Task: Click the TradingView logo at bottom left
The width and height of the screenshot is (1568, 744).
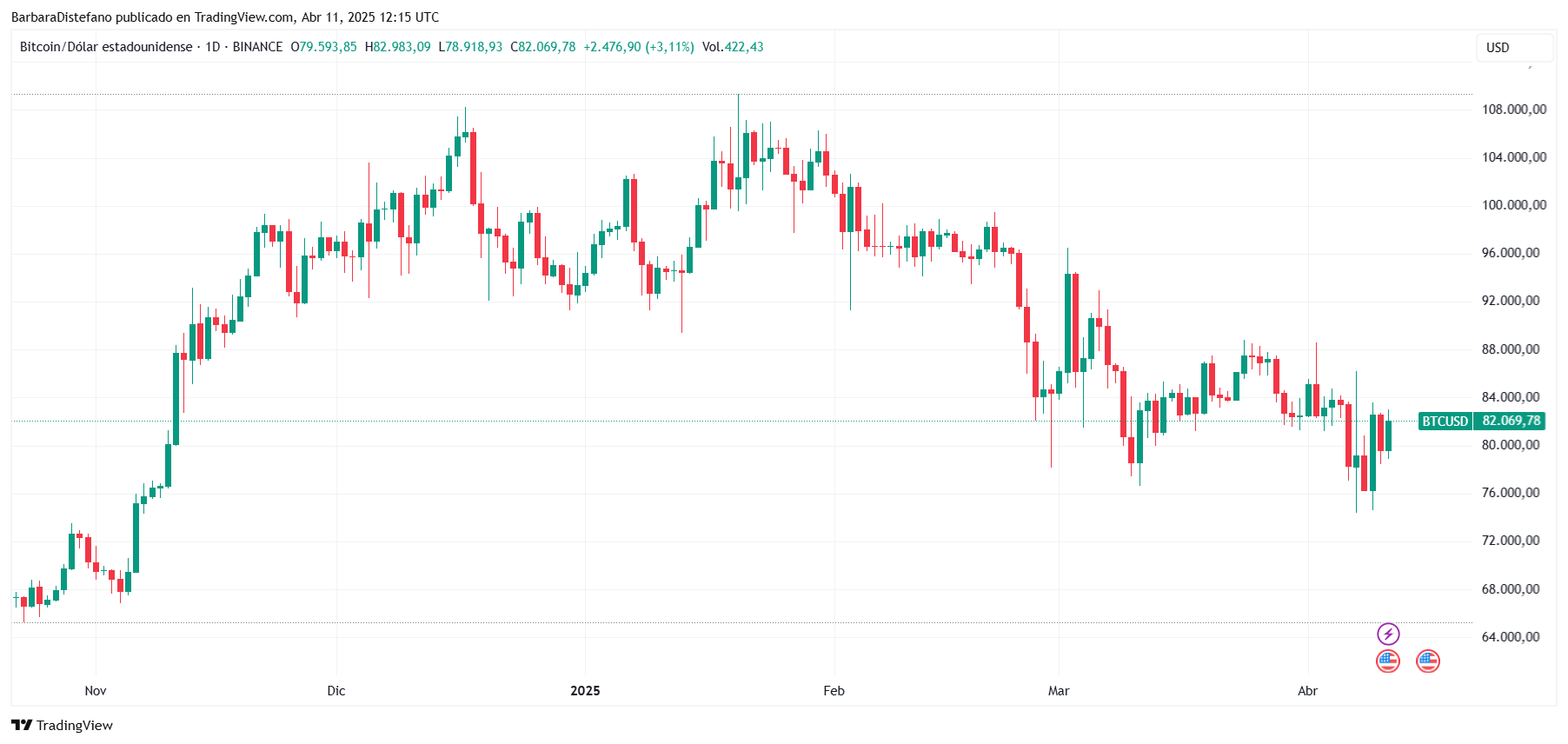Action: coord(62,725)
